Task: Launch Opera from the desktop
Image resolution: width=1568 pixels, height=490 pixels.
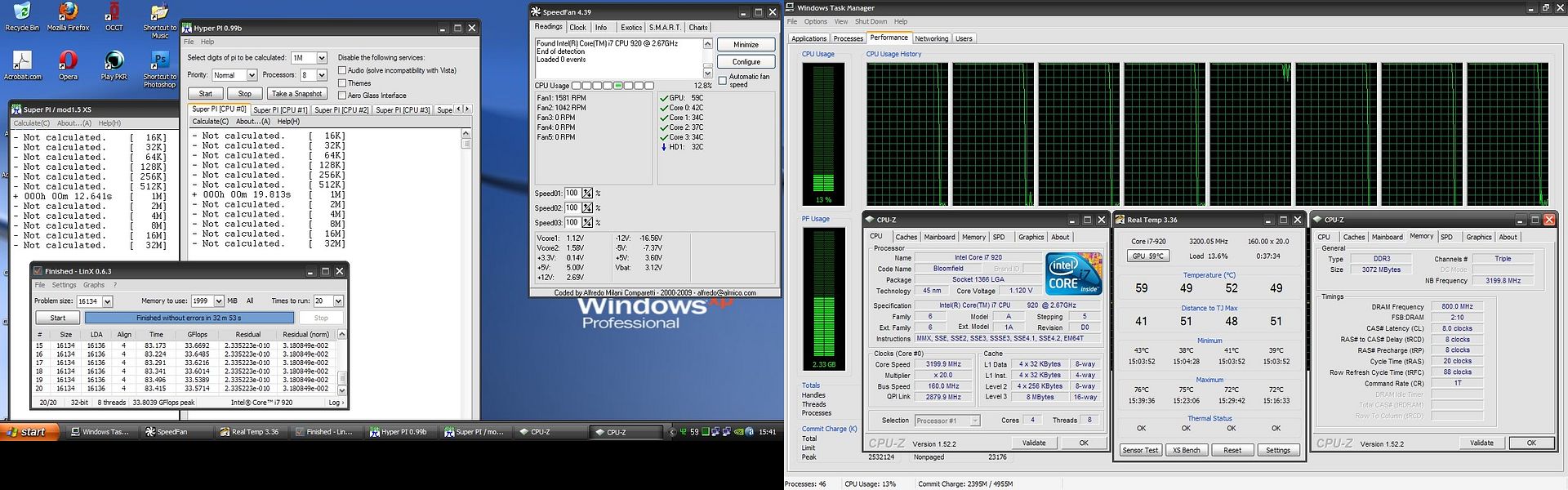Action: click(69, 66)
